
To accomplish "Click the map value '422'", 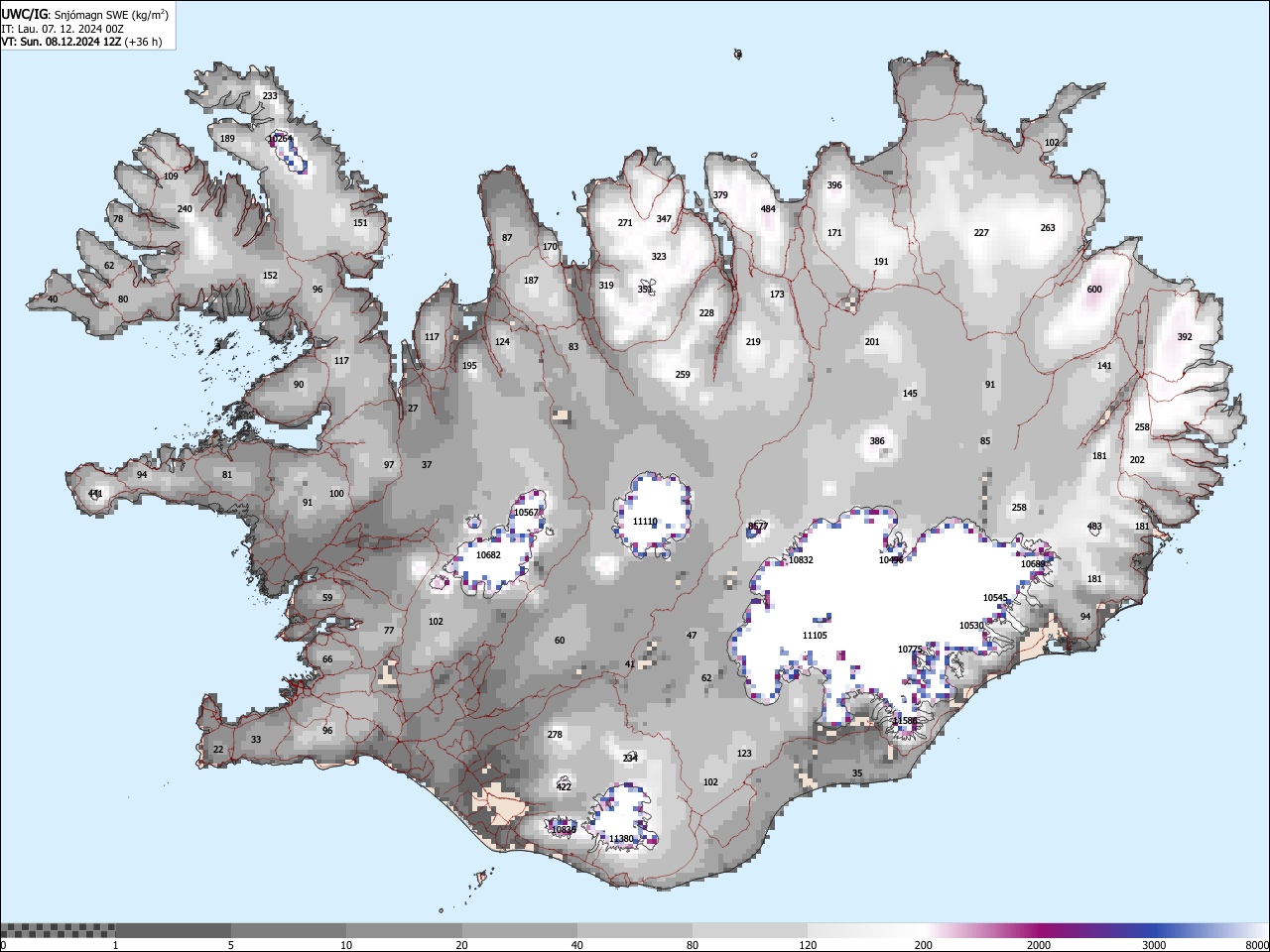I will click(564, 787).
